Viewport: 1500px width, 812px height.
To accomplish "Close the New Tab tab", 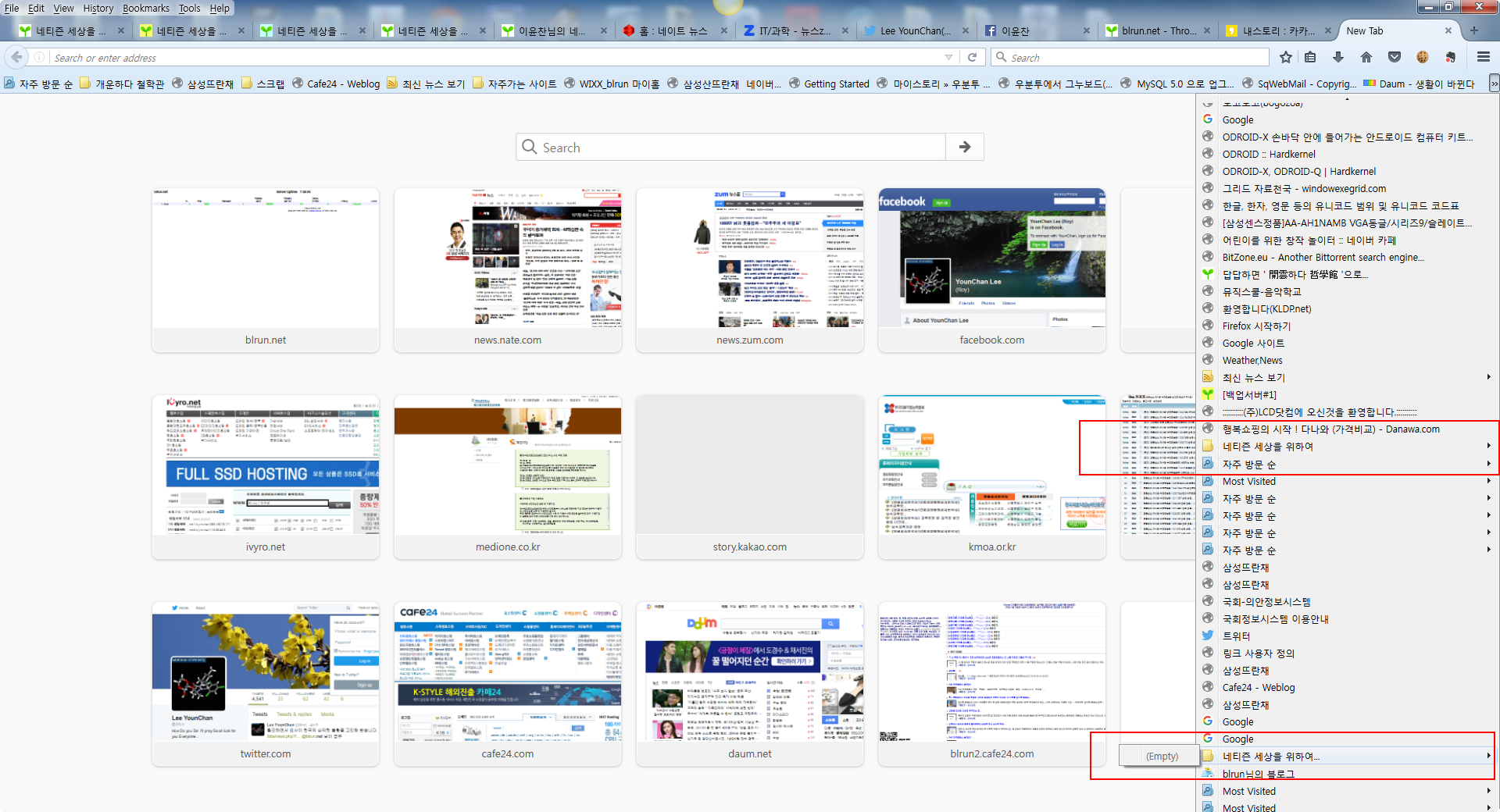I will [1448, 30].
